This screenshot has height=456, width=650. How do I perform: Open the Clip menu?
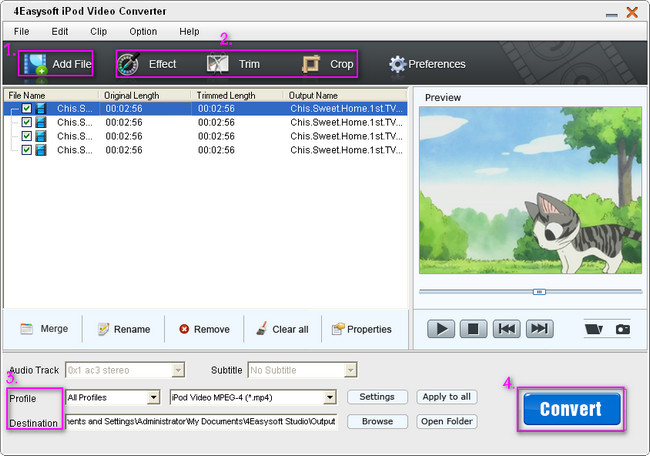(x=99, y=32)
